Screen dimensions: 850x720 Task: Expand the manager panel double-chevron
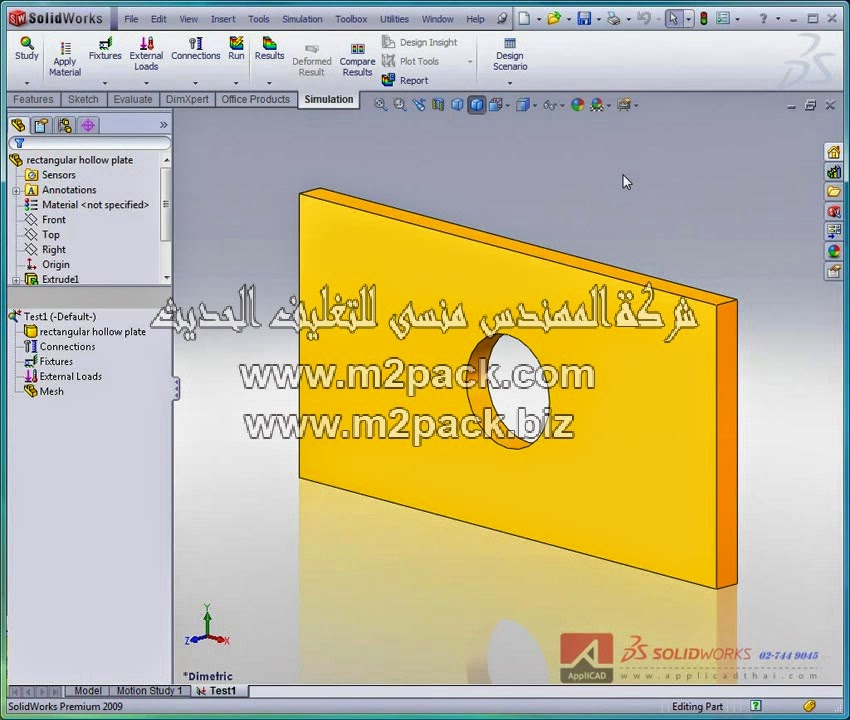[164, 125]
